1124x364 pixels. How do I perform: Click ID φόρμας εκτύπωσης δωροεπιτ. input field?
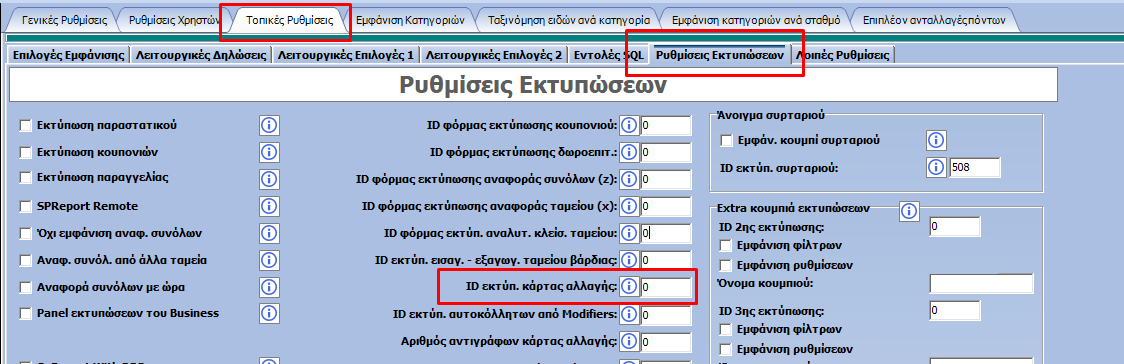pyautogui.click(x=666, y=153)
